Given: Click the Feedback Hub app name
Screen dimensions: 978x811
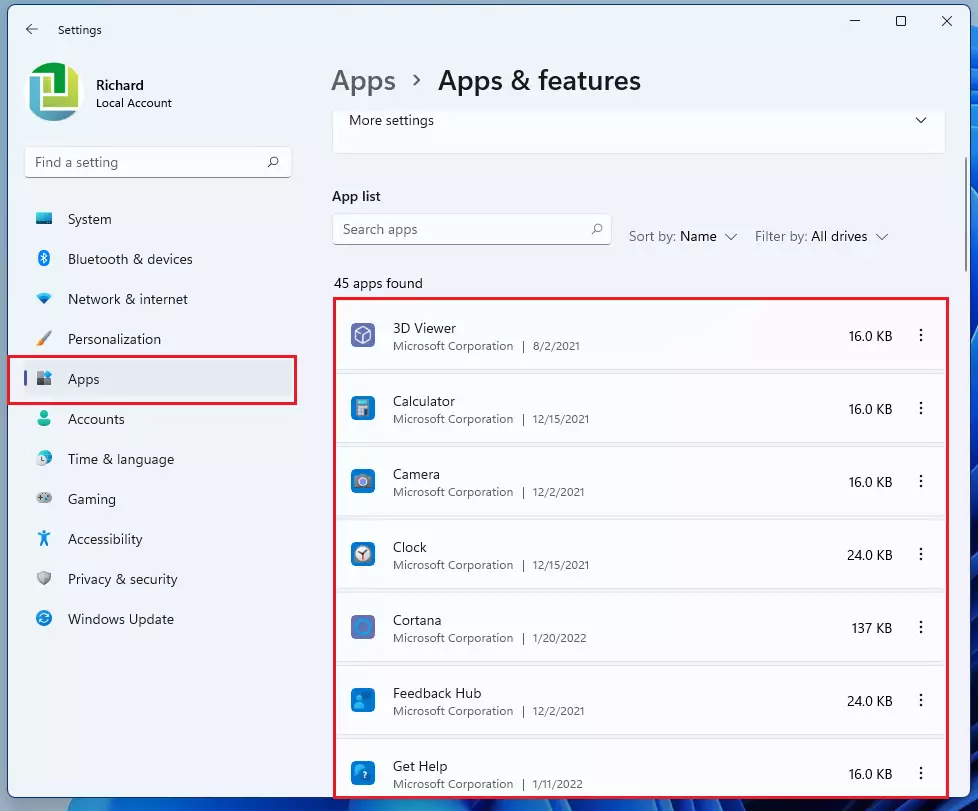Looking at the screenshot, I should [437, 693].
